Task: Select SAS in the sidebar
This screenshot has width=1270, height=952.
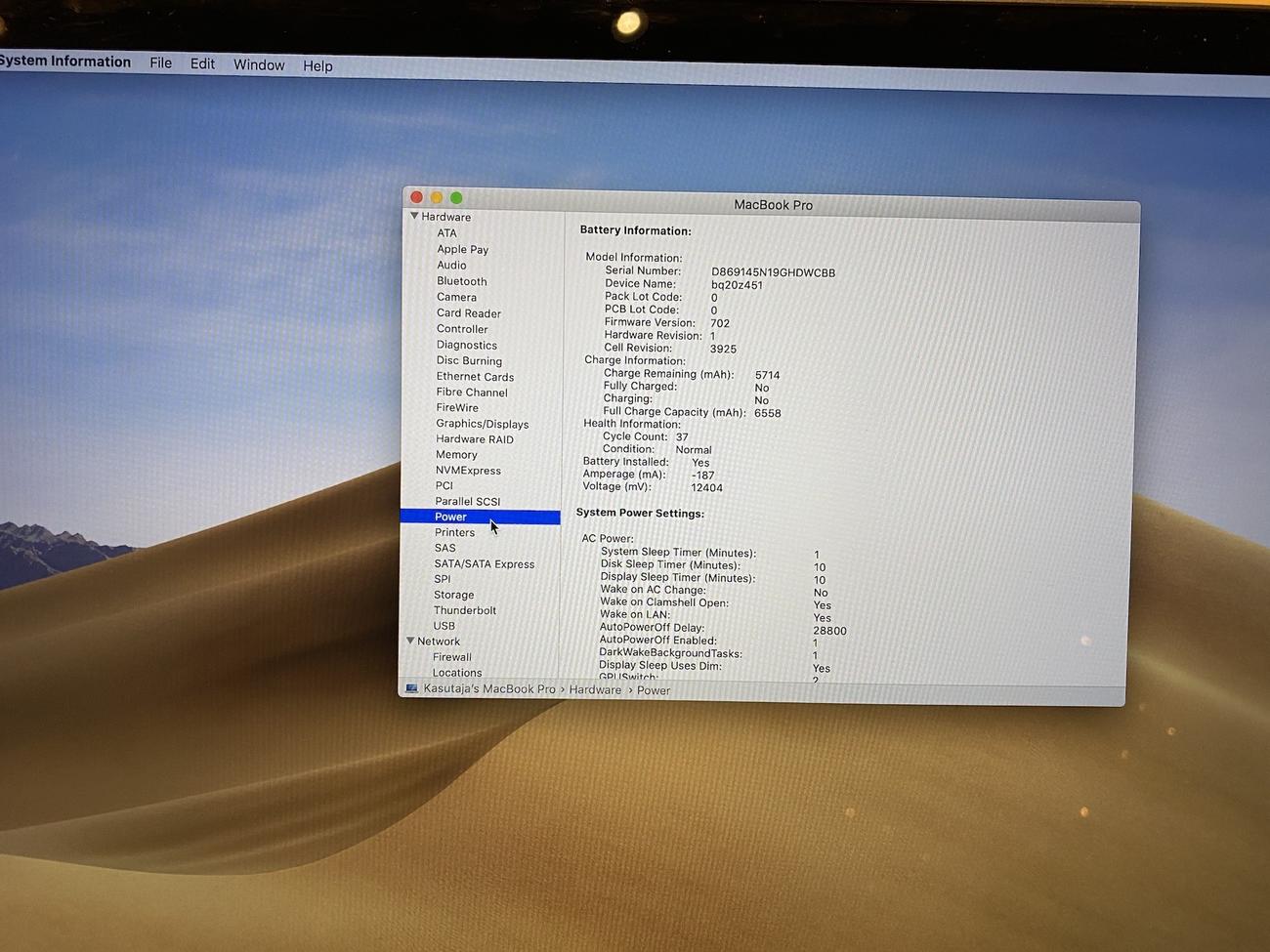Action: (x=444, y=548)
